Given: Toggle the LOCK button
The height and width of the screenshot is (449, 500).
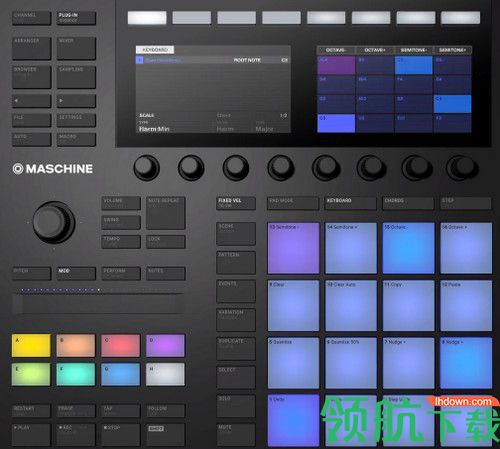Looking at the screenshot, I should [166, 242].
